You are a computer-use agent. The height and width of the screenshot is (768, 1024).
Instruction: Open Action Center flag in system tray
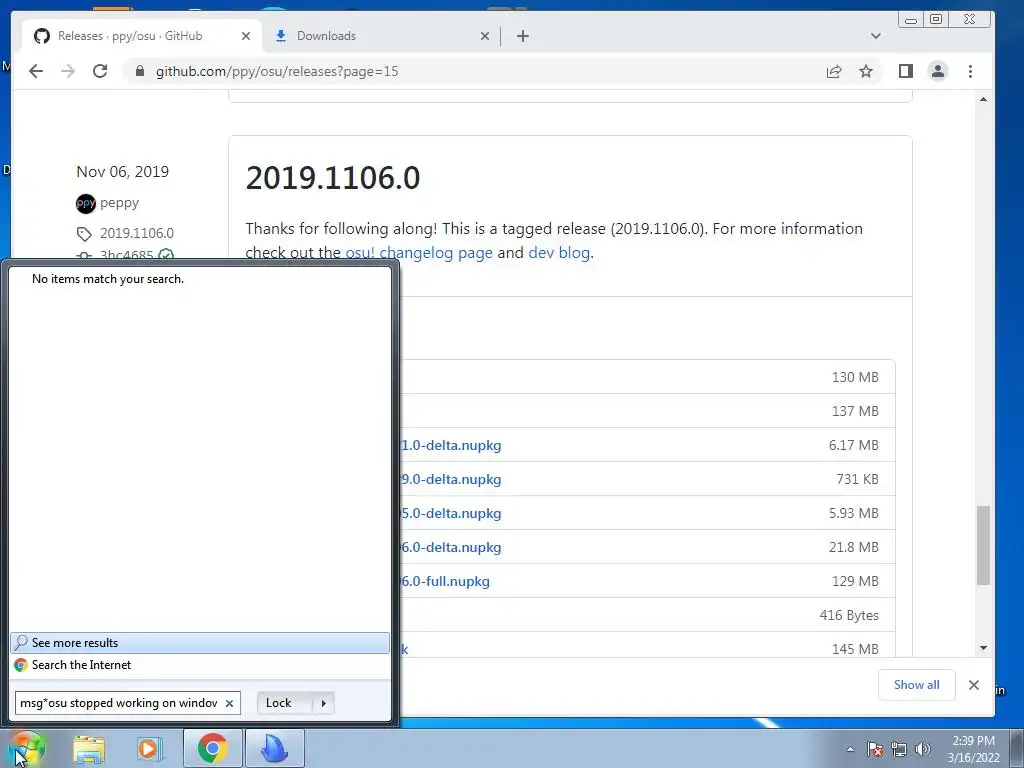tap(874, 749)
